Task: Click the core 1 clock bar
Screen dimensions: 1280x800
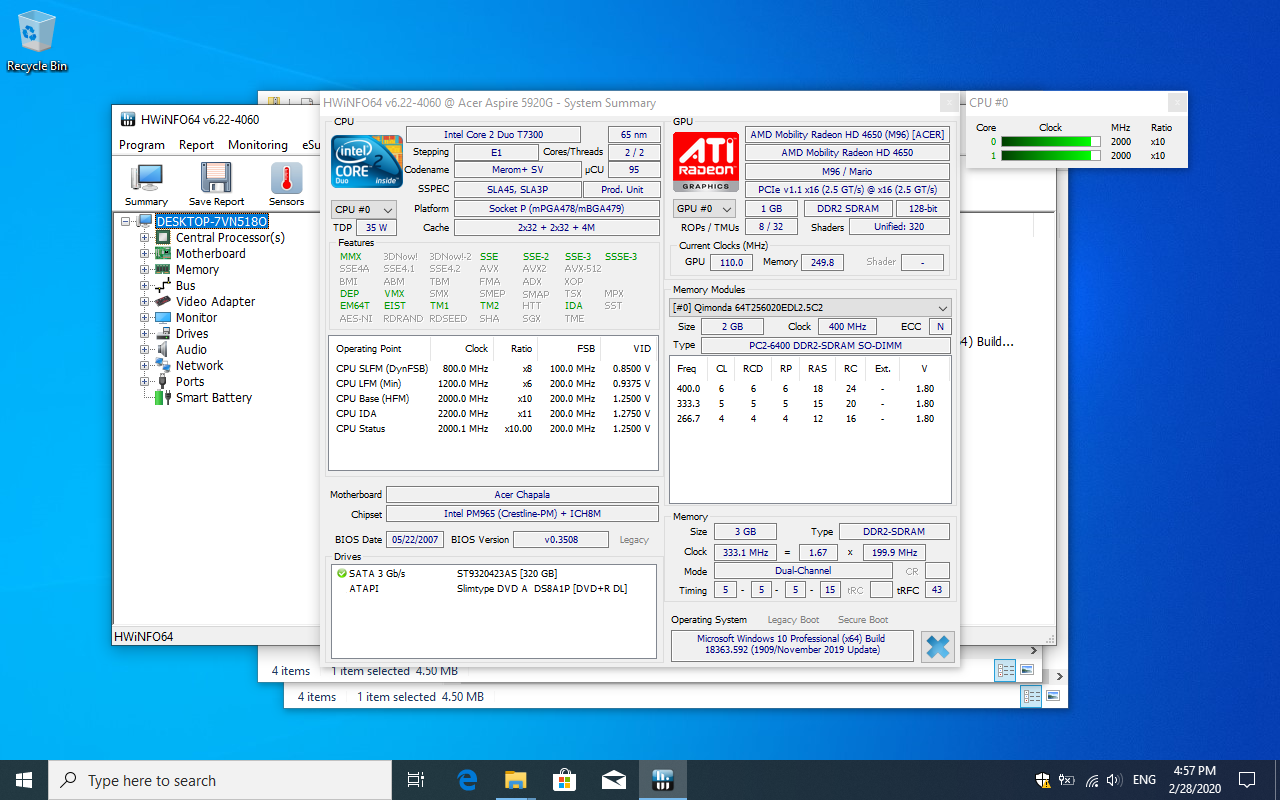Action: [1050, 155]
